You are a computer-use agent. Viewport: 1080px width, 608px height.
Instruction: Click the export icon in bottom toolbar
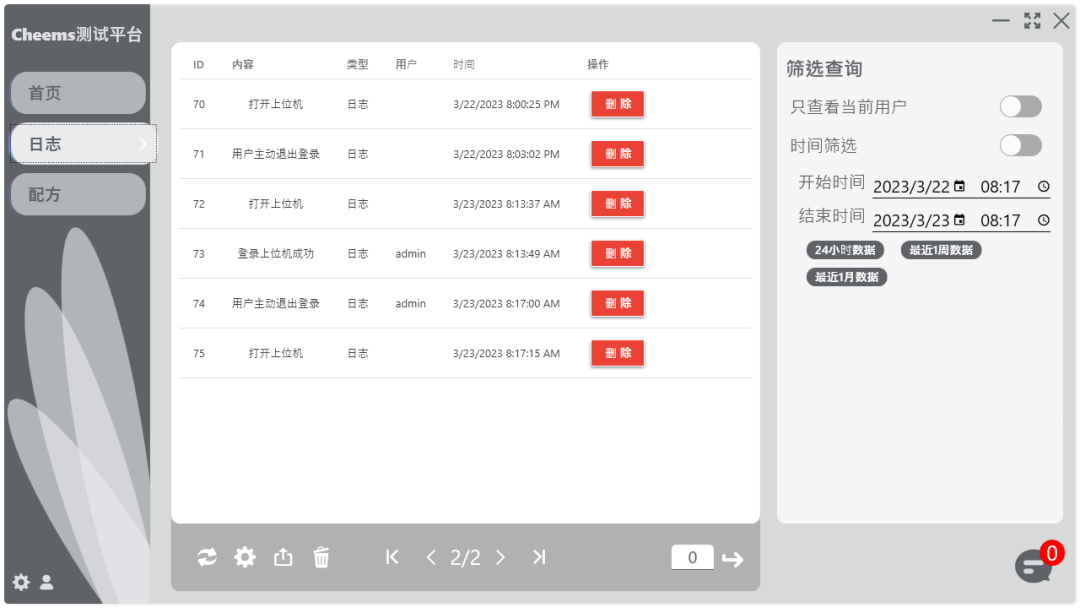[283, 558]
